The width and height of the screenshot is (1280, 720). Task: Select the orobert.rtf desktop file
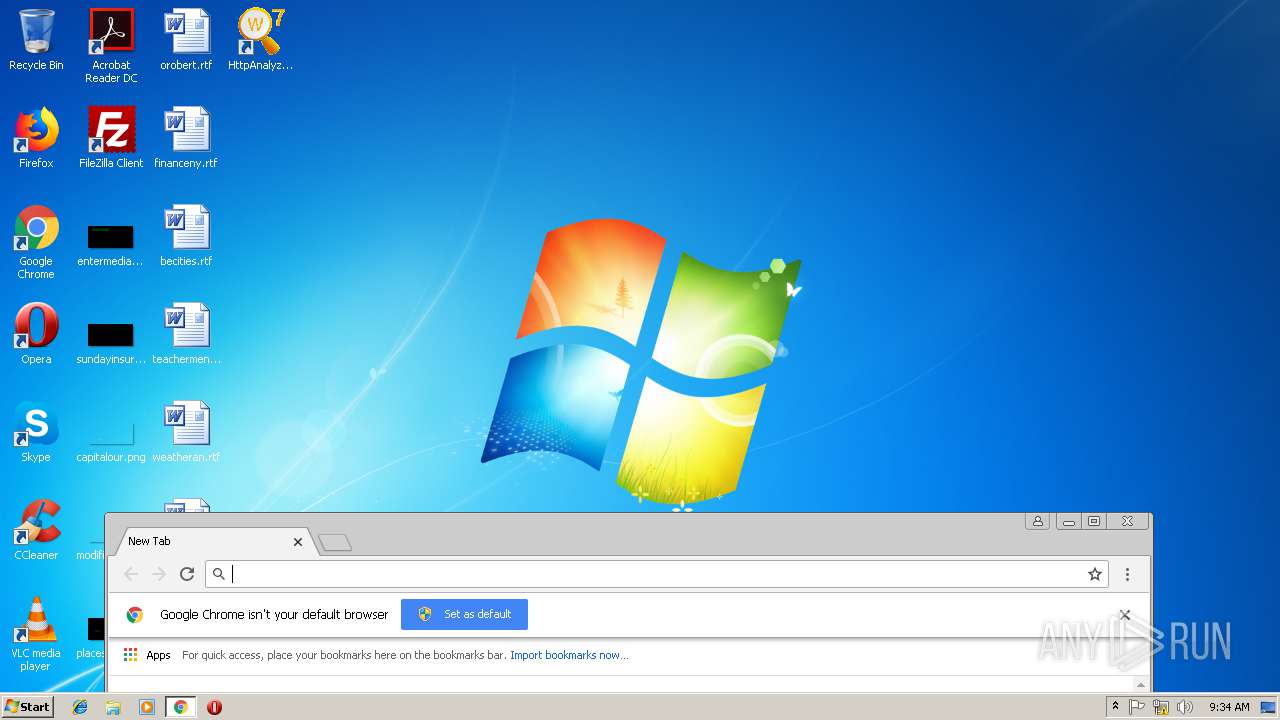pos(186,40)
